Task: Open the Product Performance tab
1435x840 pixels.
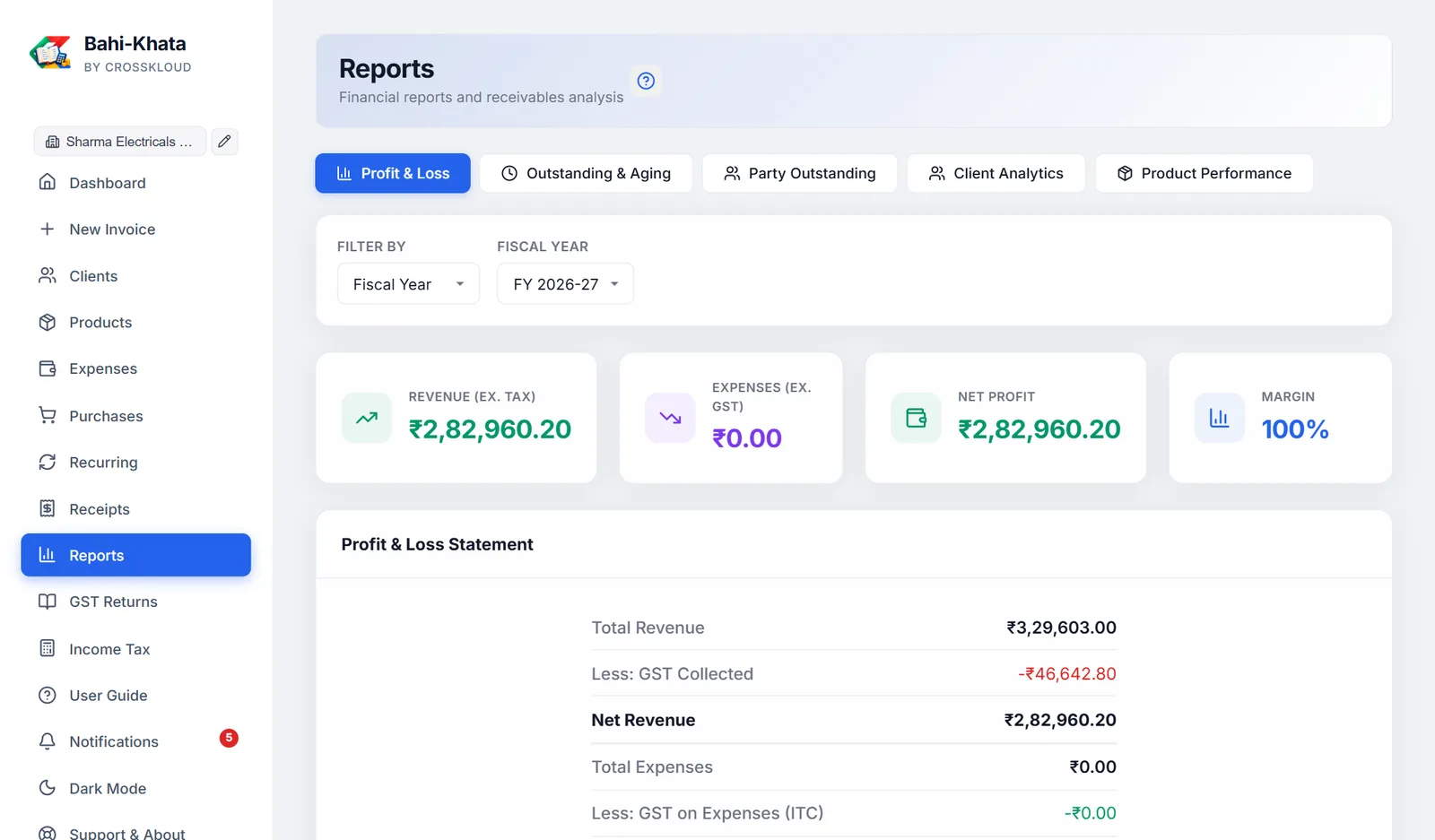Action: (1204, 173)
